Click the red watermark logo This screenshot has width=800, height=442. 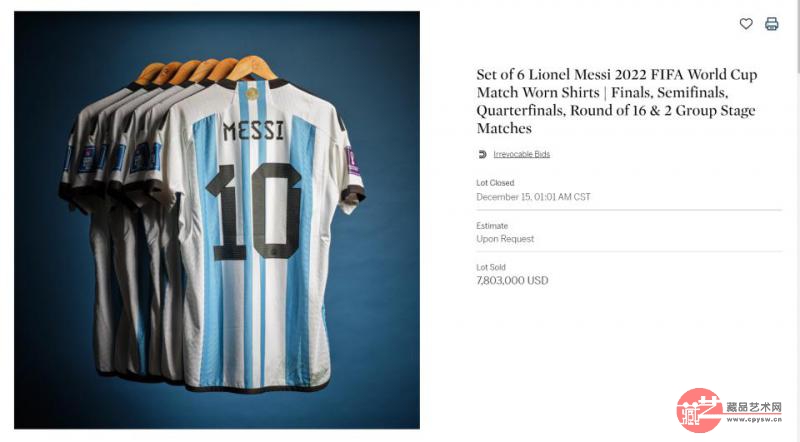(700, 410)
